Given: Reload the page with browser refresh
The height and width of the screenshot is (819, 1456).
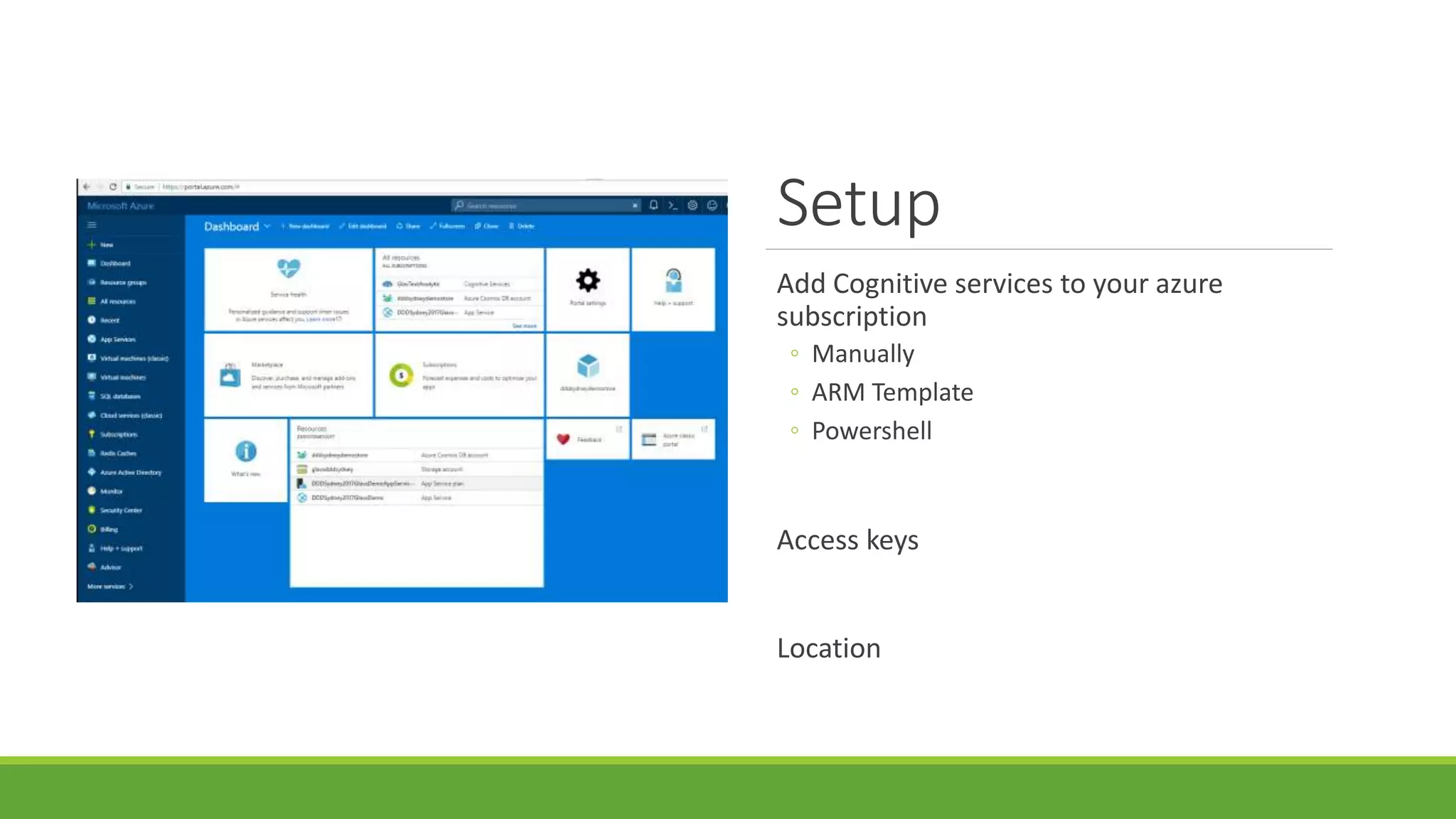Looking at the screenshot, I should [112, 187].
